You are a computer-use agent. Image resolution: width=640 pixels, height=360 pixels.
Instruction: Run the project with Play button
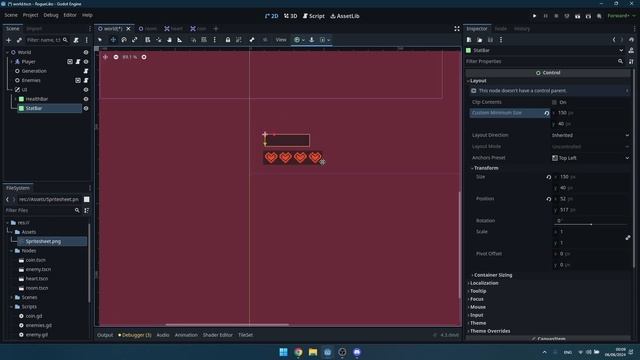[x=534, y=16]
